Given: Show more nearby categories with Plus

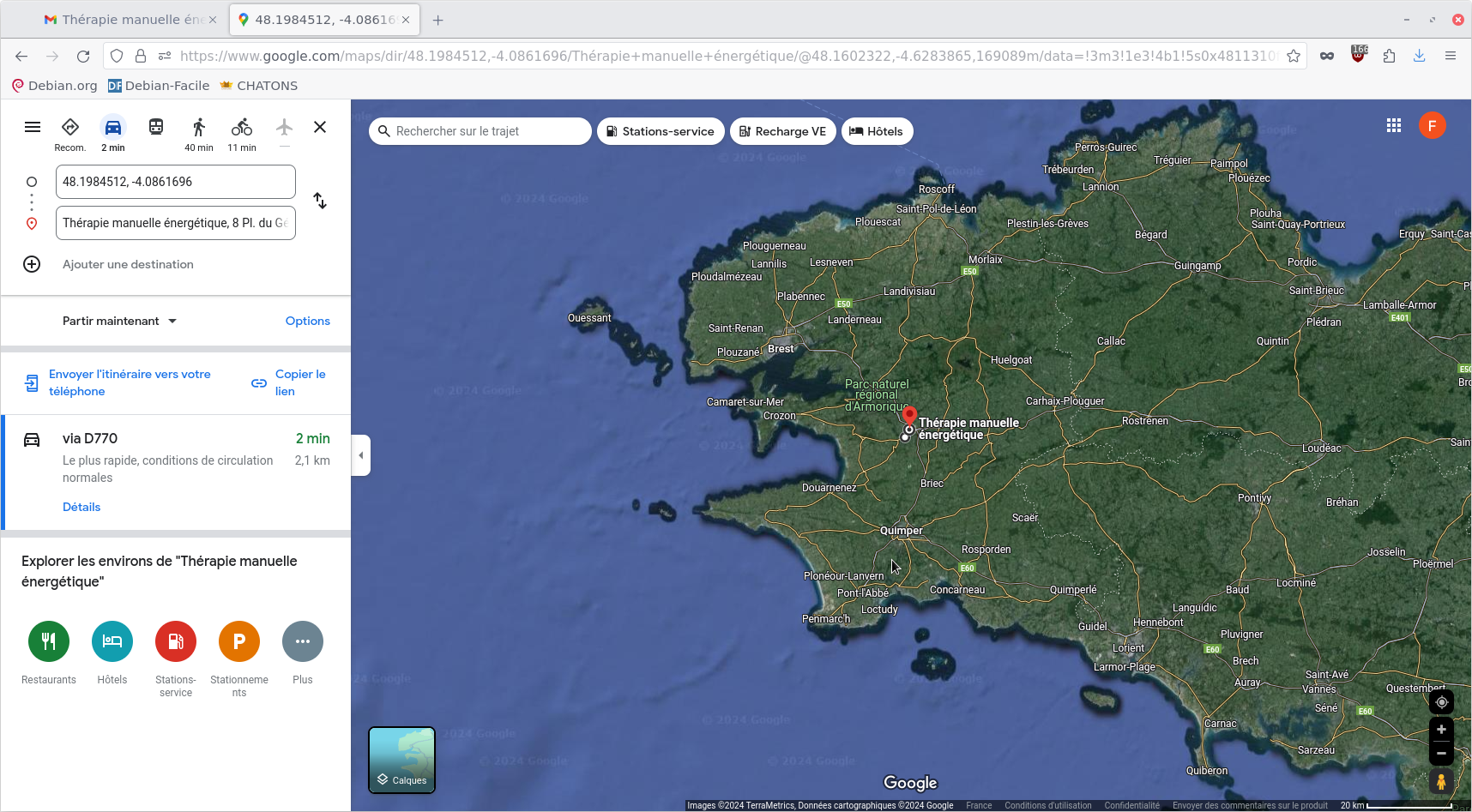Looking at the screenshot, I should (303, 641).
